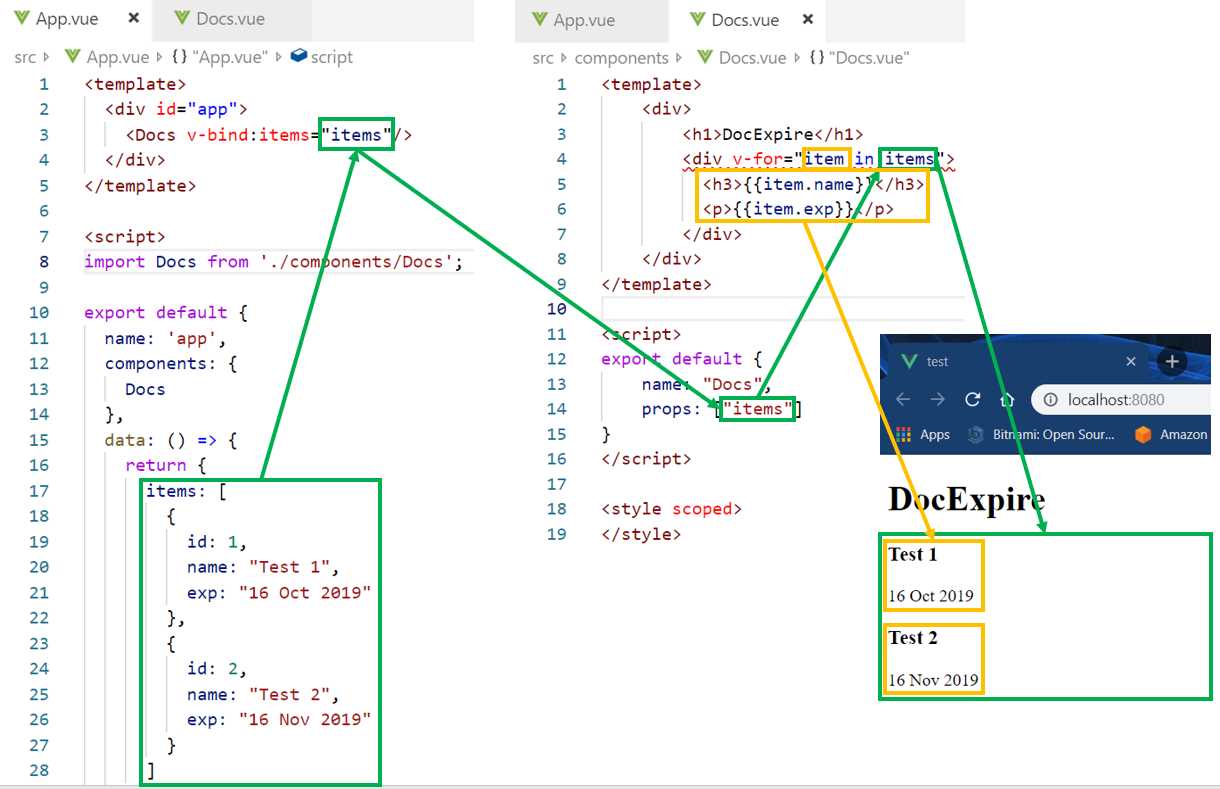The image size is (1220, 789).
Task: Click the Back arrow in the browser
Action: click(x=905, y=399)
